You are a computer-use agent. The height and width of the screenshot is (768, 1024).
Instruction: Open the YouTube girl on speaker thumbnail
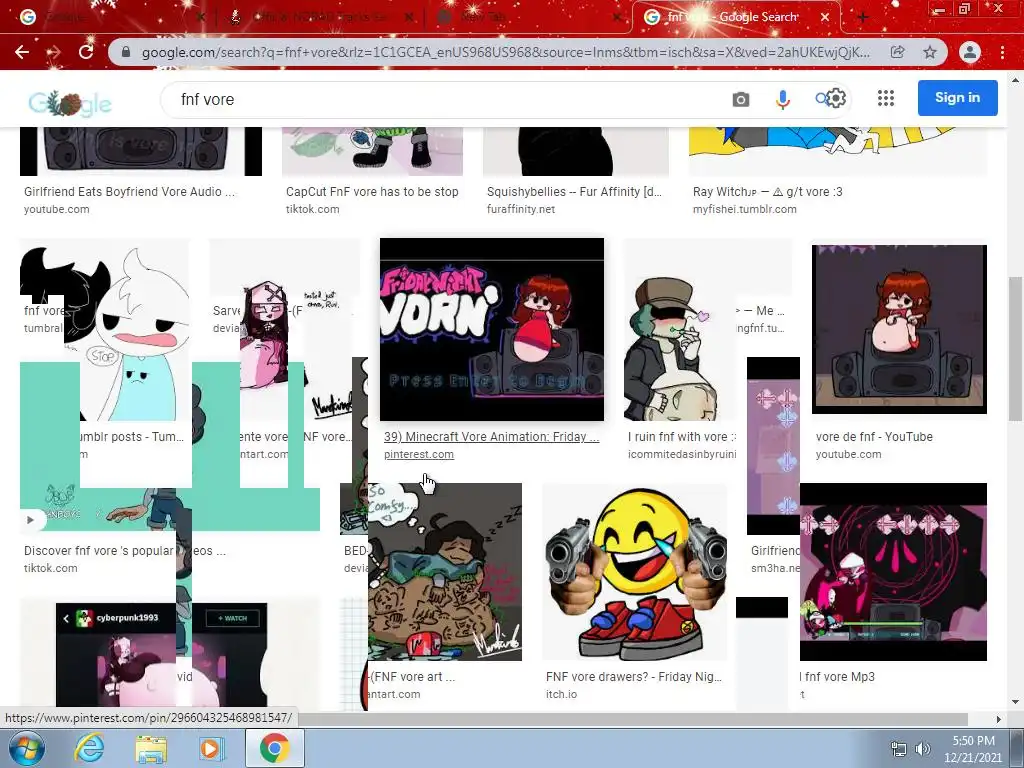click(x=899, y=329)
